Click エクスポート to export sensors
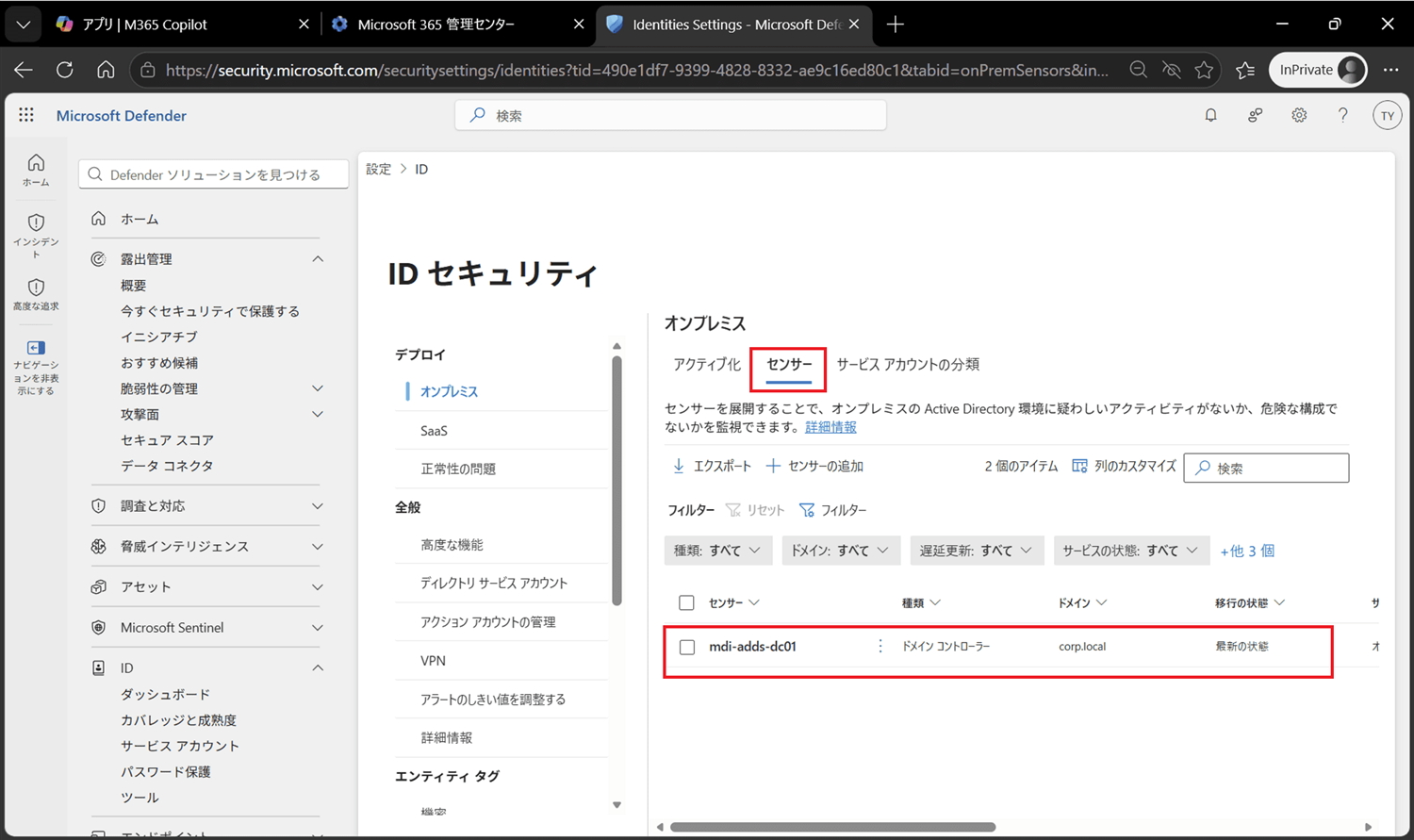The image size is (1414, 840). pyautogui.click(x=712, y=467)
